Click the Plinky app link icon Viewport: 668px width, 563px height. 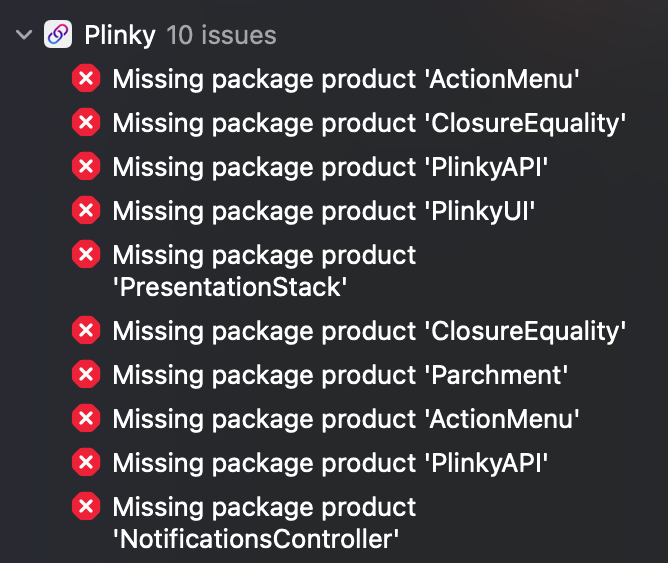point(58,36)
